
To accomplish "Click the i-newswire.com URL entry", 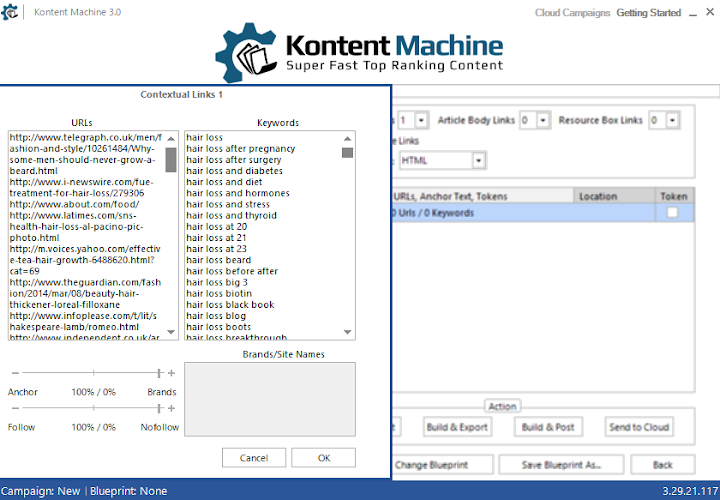I will [x=82, y=187].
